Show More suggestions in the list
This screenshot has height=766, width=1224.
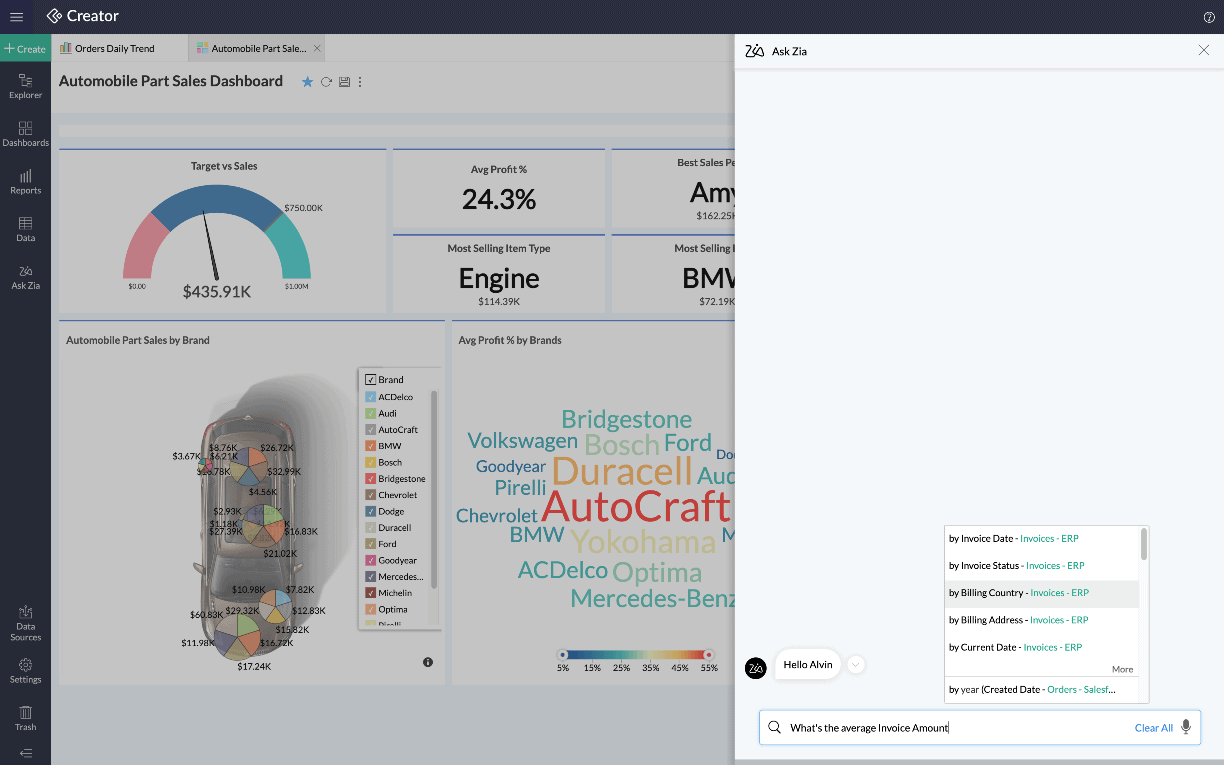point(1122,669)
